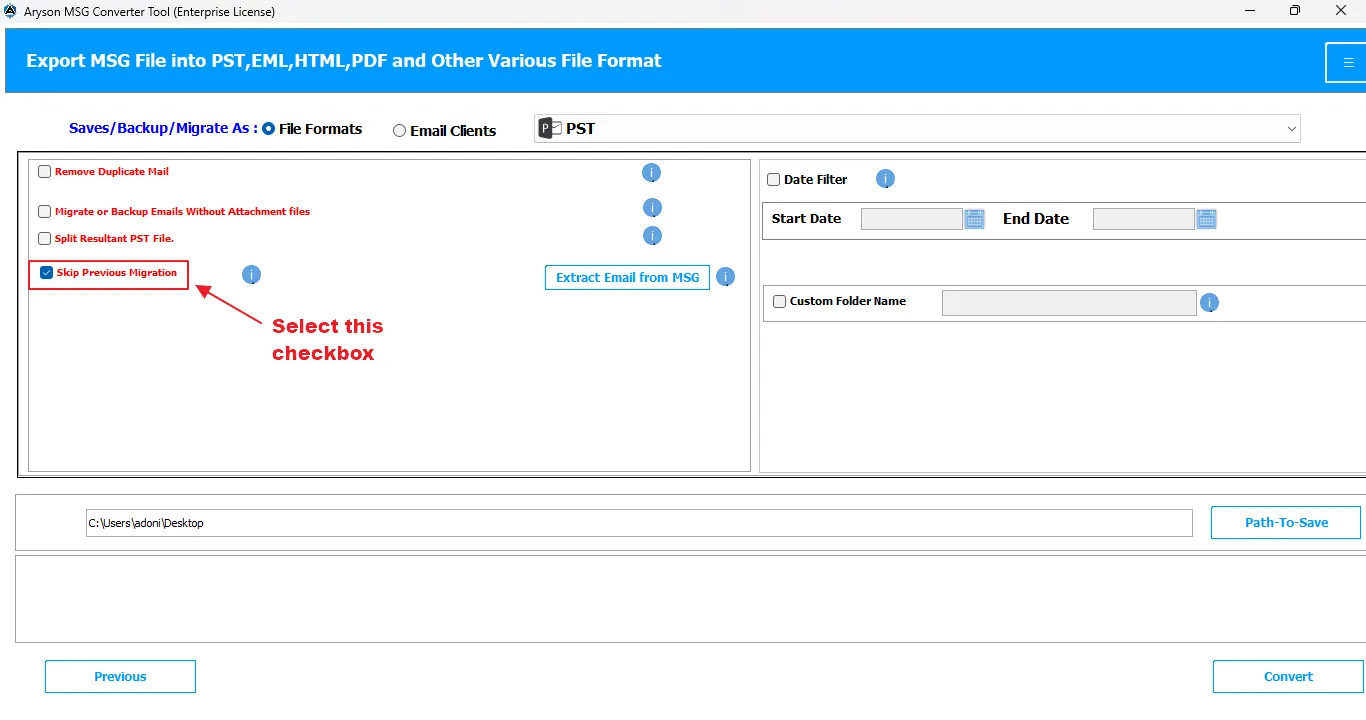Enable Custom Folder Name checkbox
The width and height of the screenshot is (1366, 720).
pyautogui.click(x=780, y=301)
